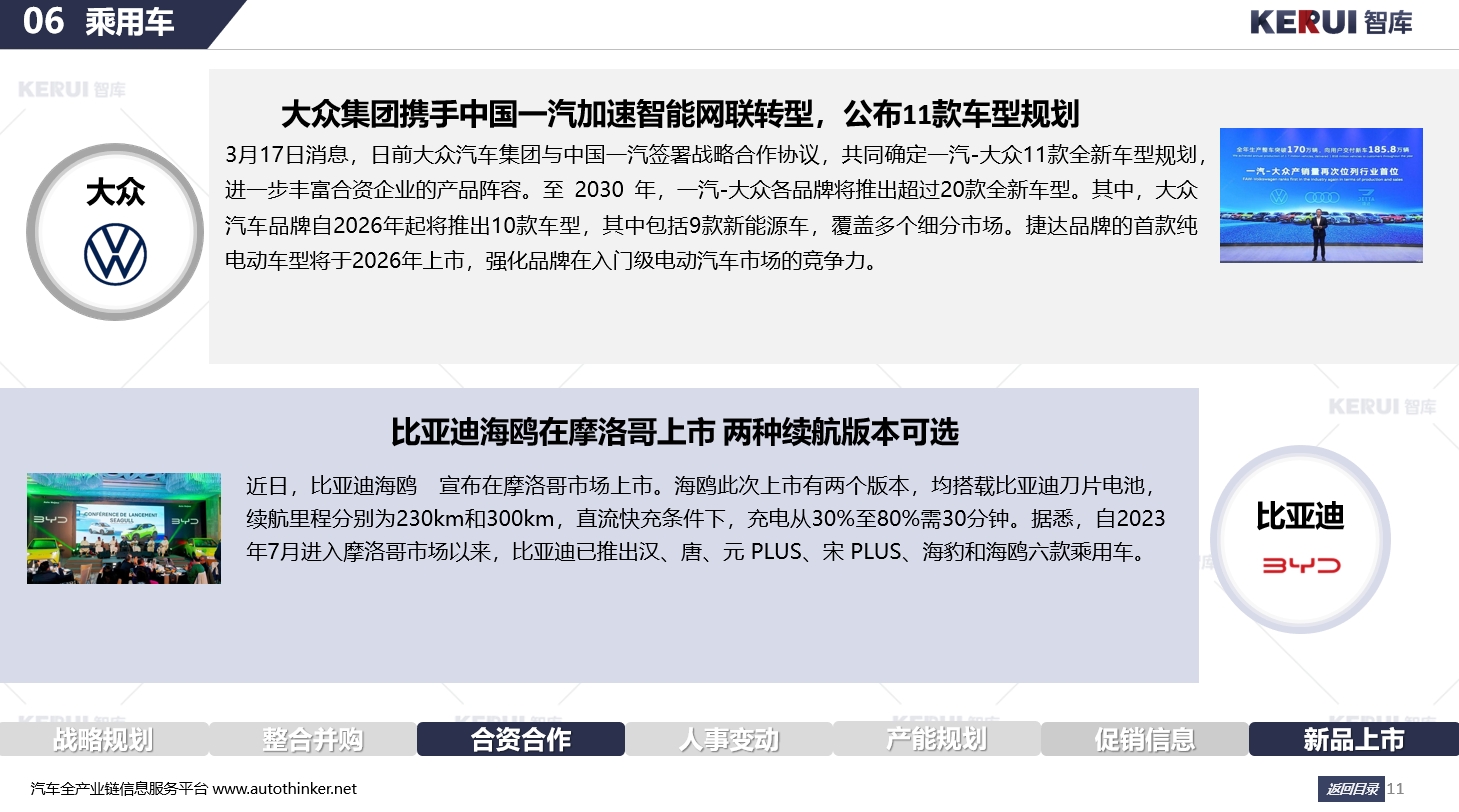1459x812 pixels.
Task: Switch to the 整合并购 tab
Action: coord(313,739)
